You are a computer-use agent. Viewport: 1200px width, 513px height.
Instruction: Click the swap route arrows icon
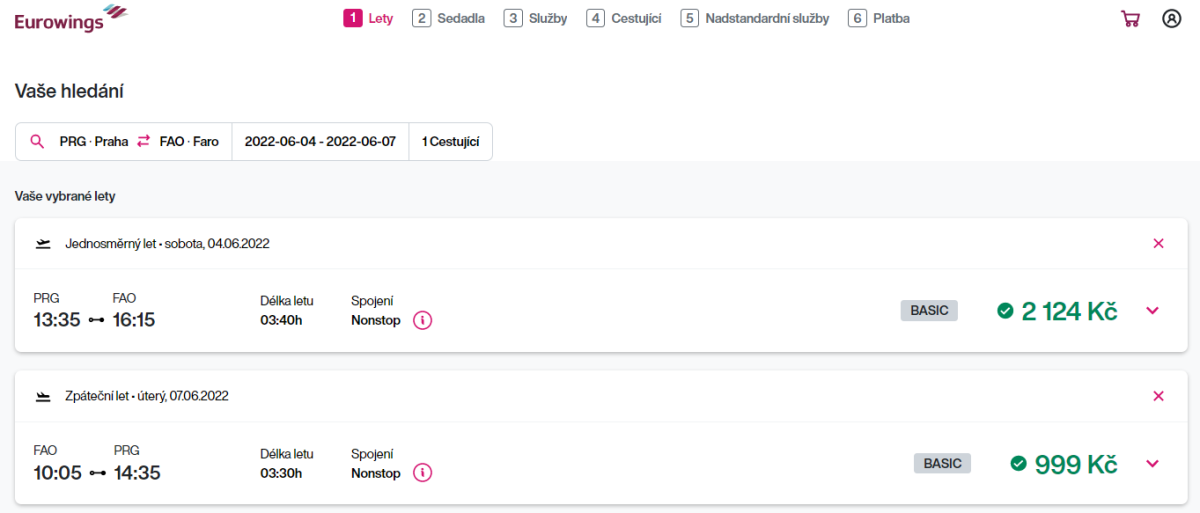point(144,142)
